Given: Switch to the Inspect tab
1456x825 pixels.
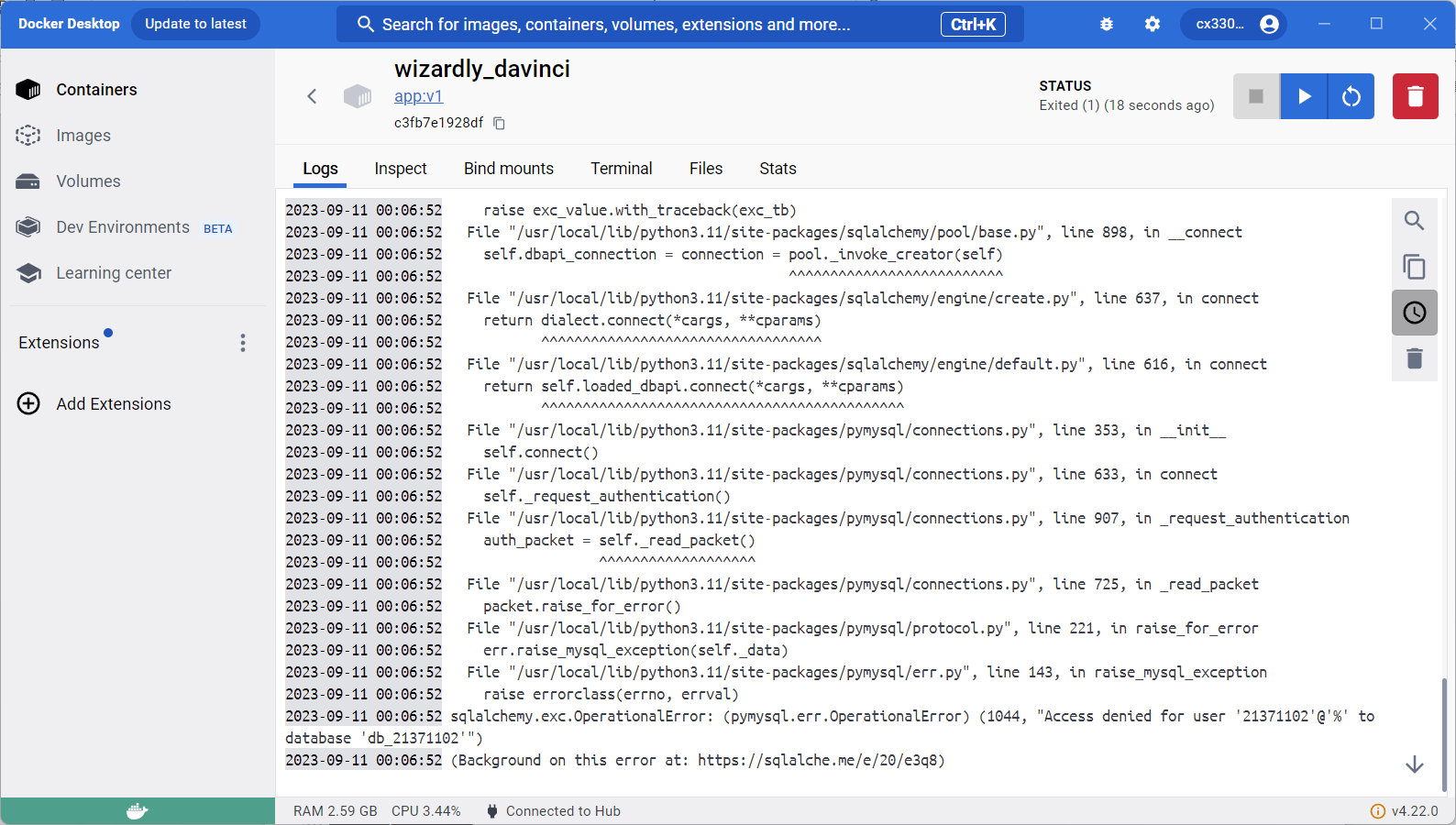Looking at the screenshot, I should coord(401,169).
